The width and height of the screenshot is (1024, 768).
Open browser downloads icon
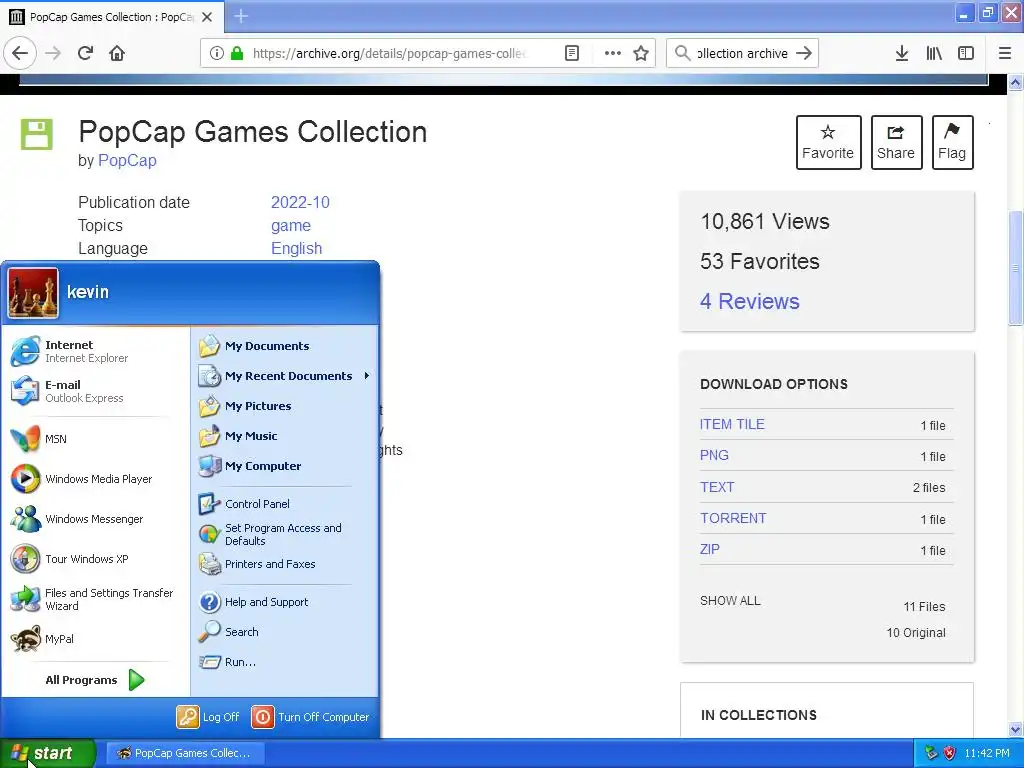902,53
